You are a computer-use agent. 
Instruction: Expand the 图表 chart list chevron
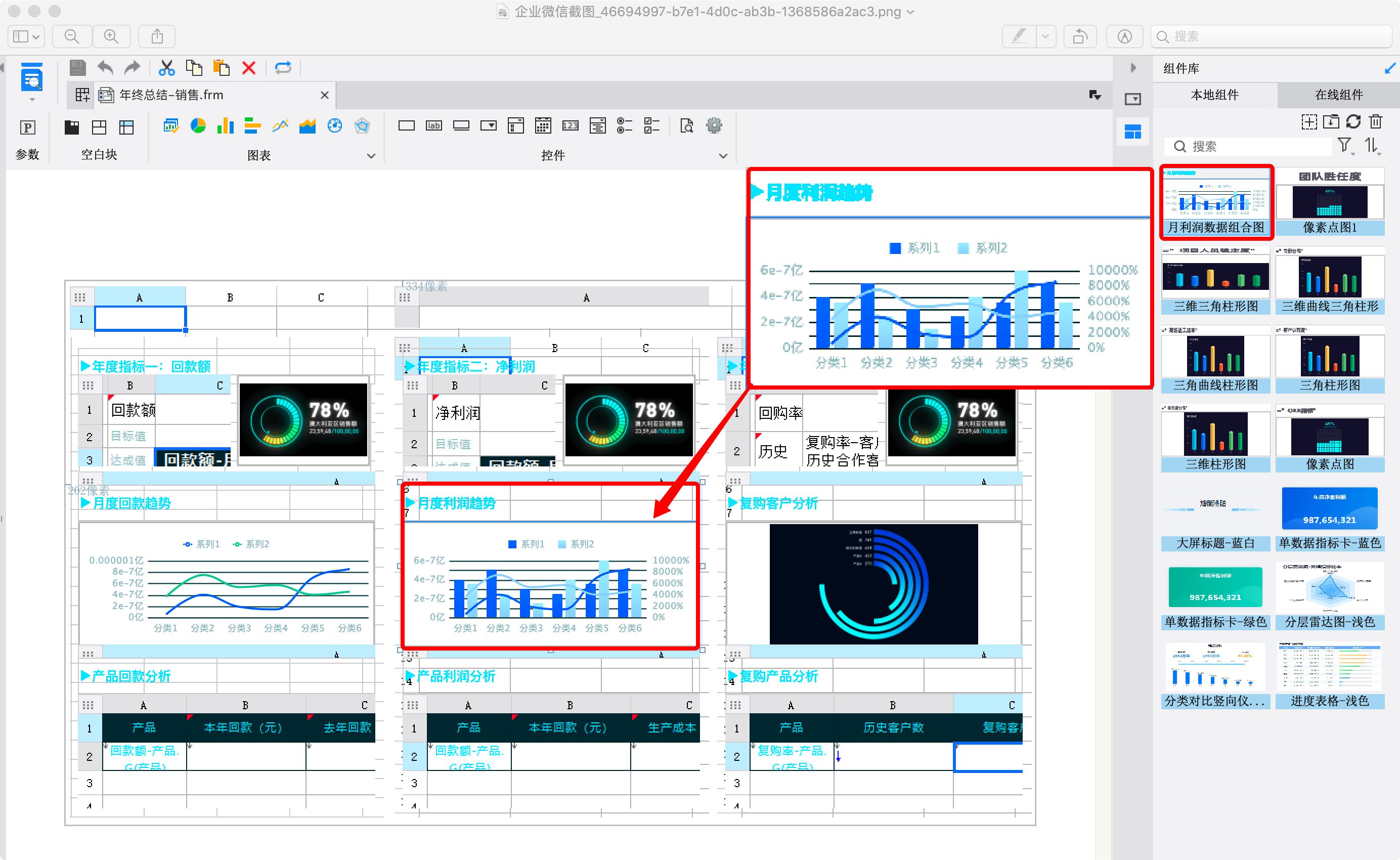[x=371, y=156]
